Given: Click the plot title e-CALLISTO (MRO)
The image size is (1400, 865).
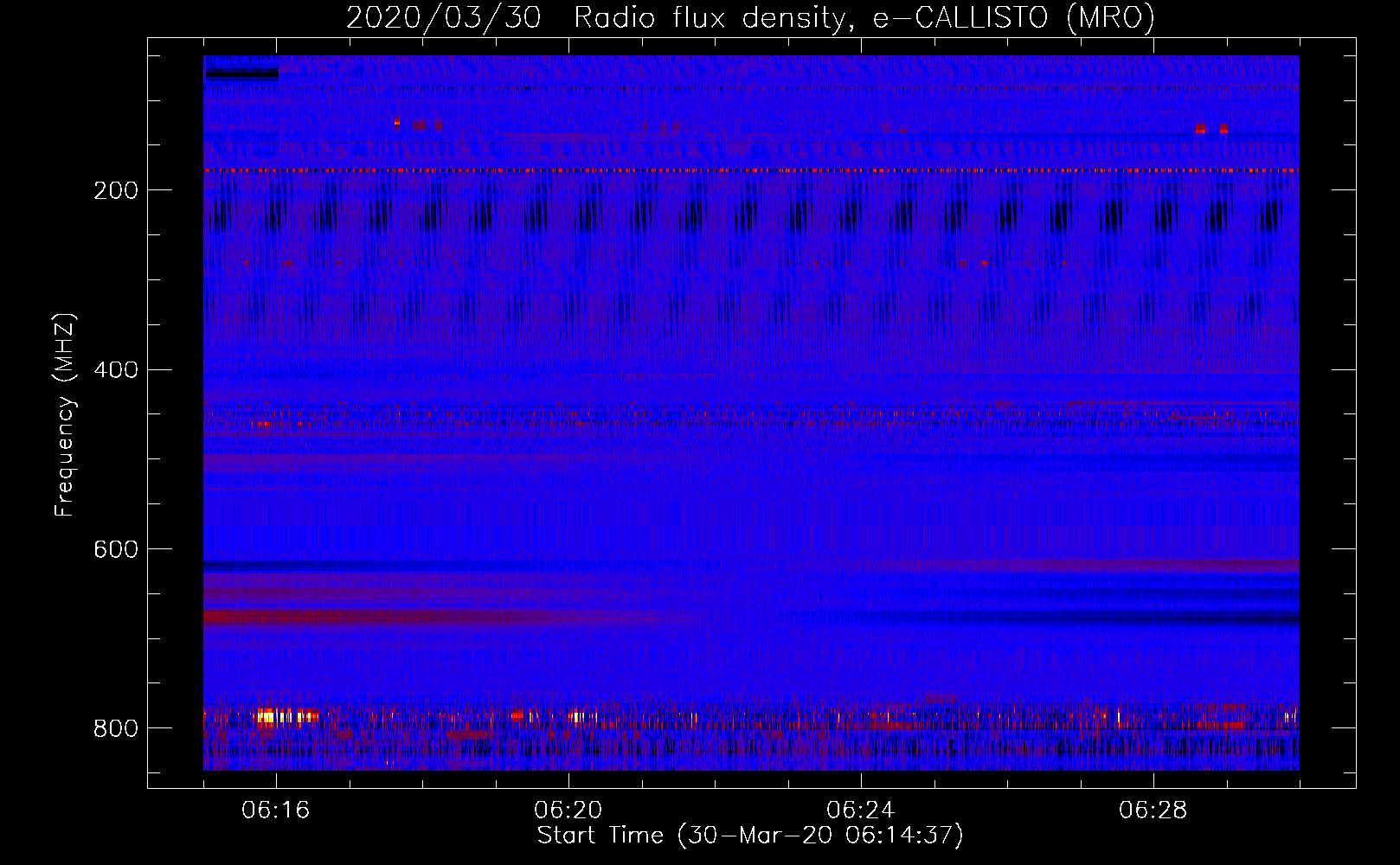Looking at the screenshot, I should (x=1013, y=18).
